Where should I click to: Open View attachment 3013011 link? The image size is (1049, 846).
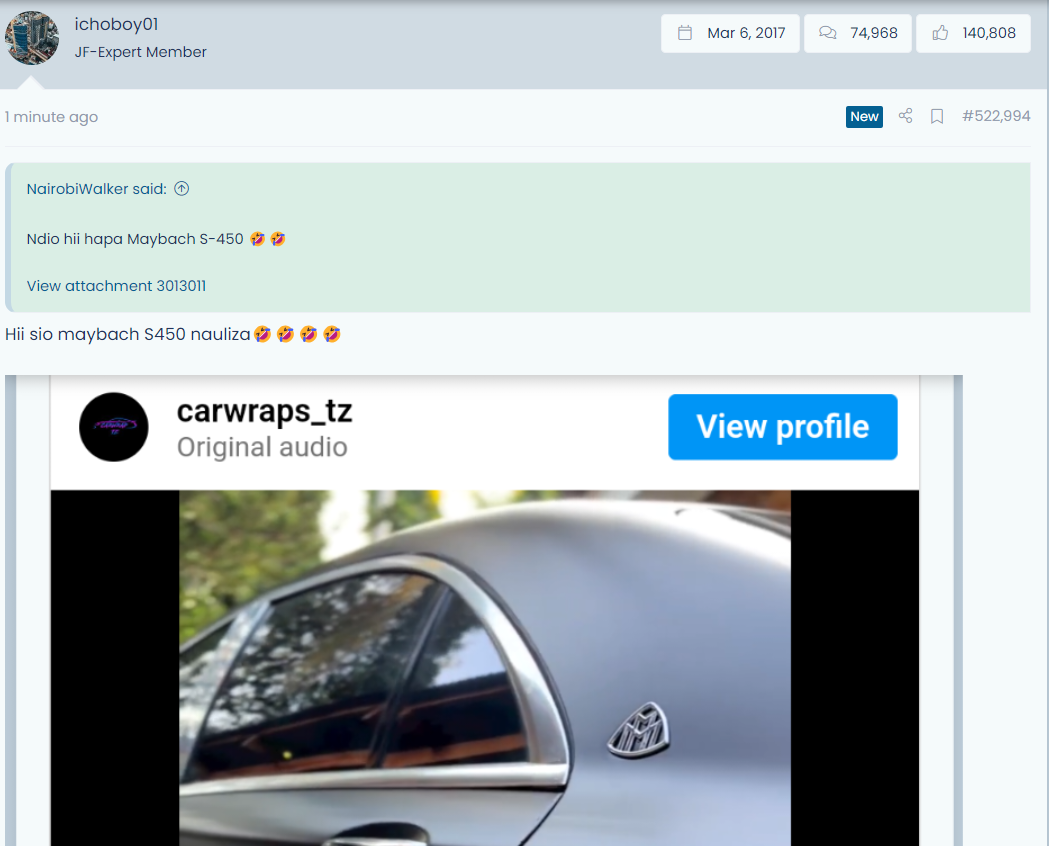[116, 286]
